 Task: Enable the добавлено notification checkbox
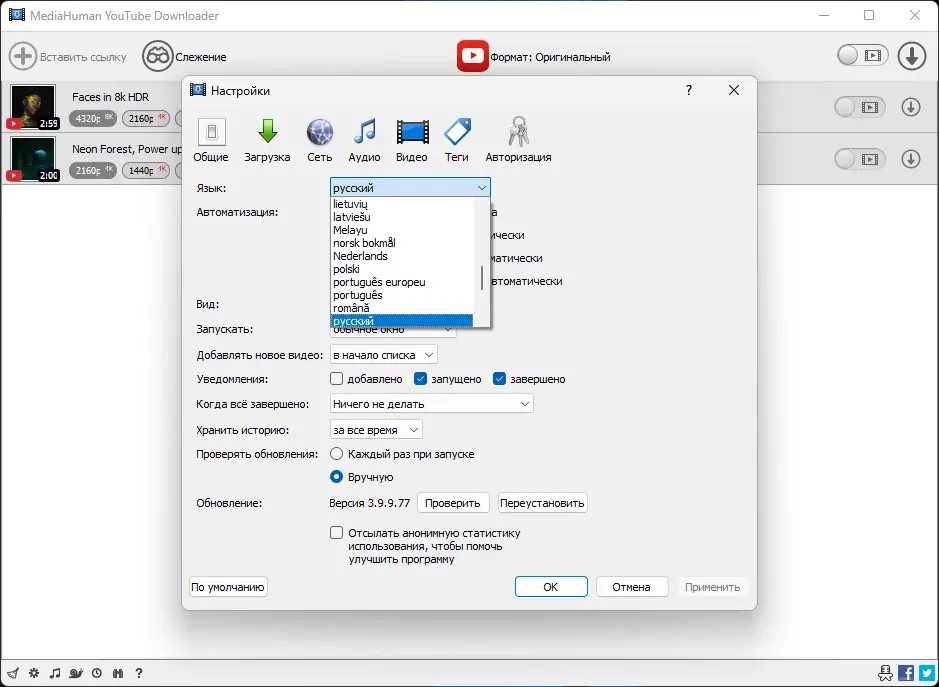pyautogui.click(x=337, y=379)
